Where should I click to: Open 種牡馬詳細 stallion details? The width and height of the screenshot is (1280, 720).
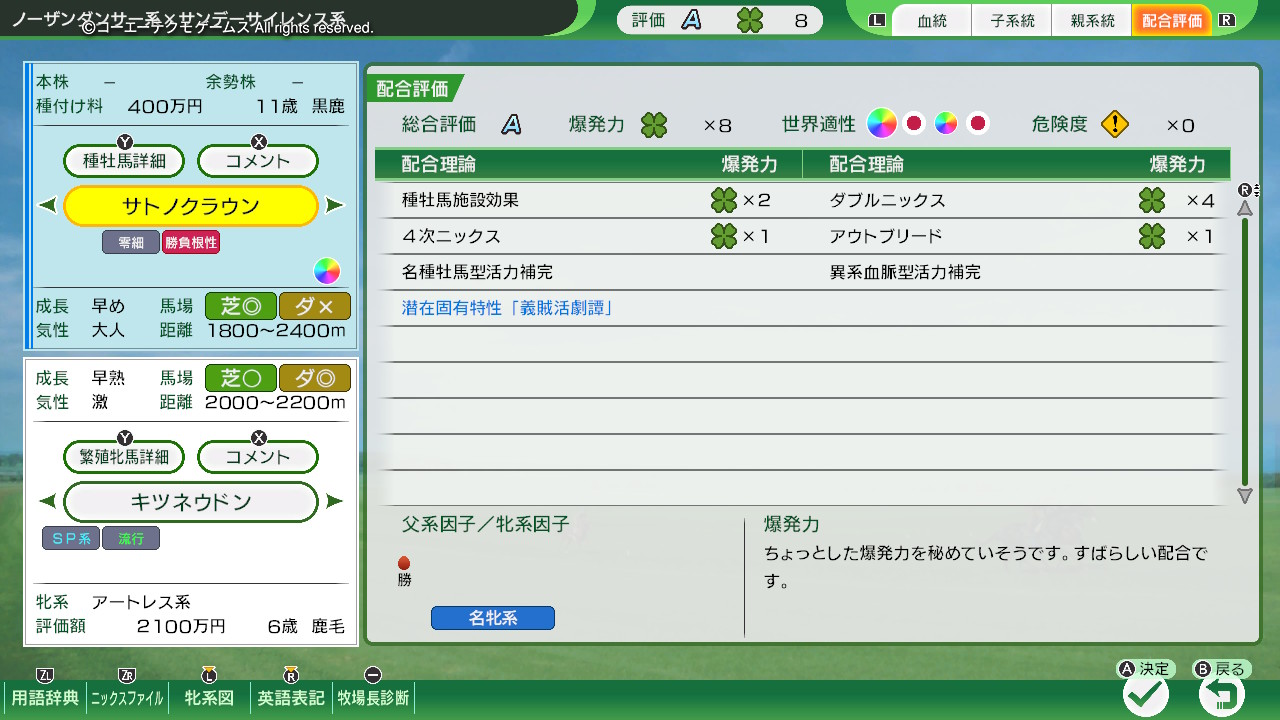click(x=124, y=160)
